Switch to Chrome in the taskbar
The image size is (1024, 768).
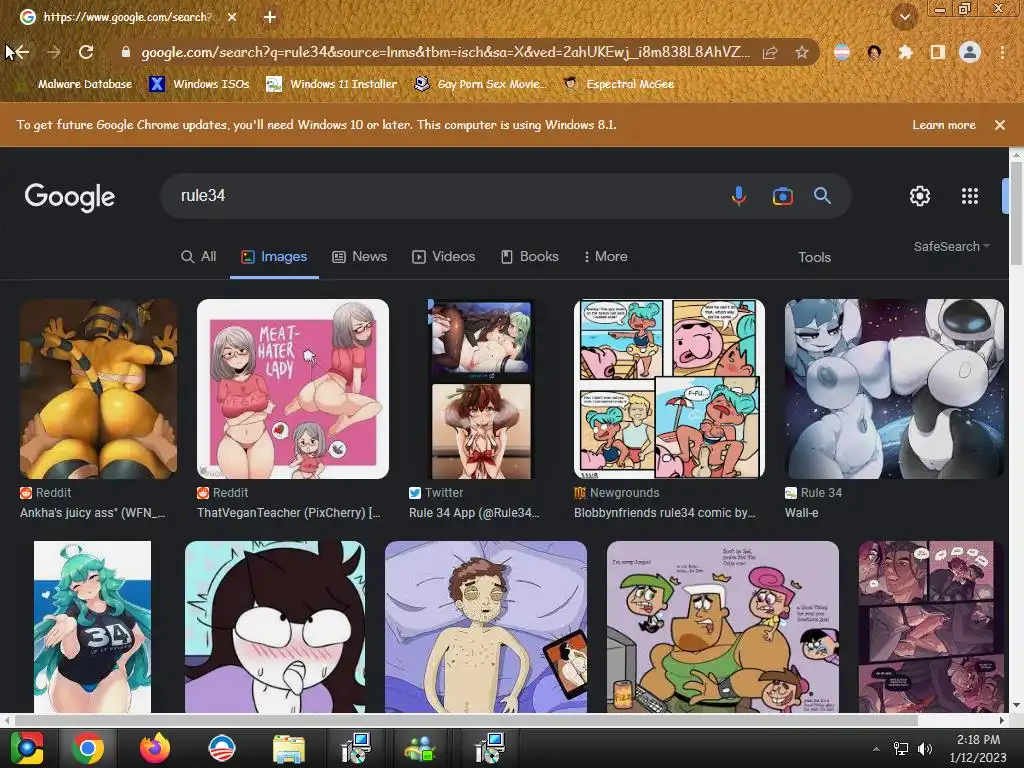[x=88, y=748]
